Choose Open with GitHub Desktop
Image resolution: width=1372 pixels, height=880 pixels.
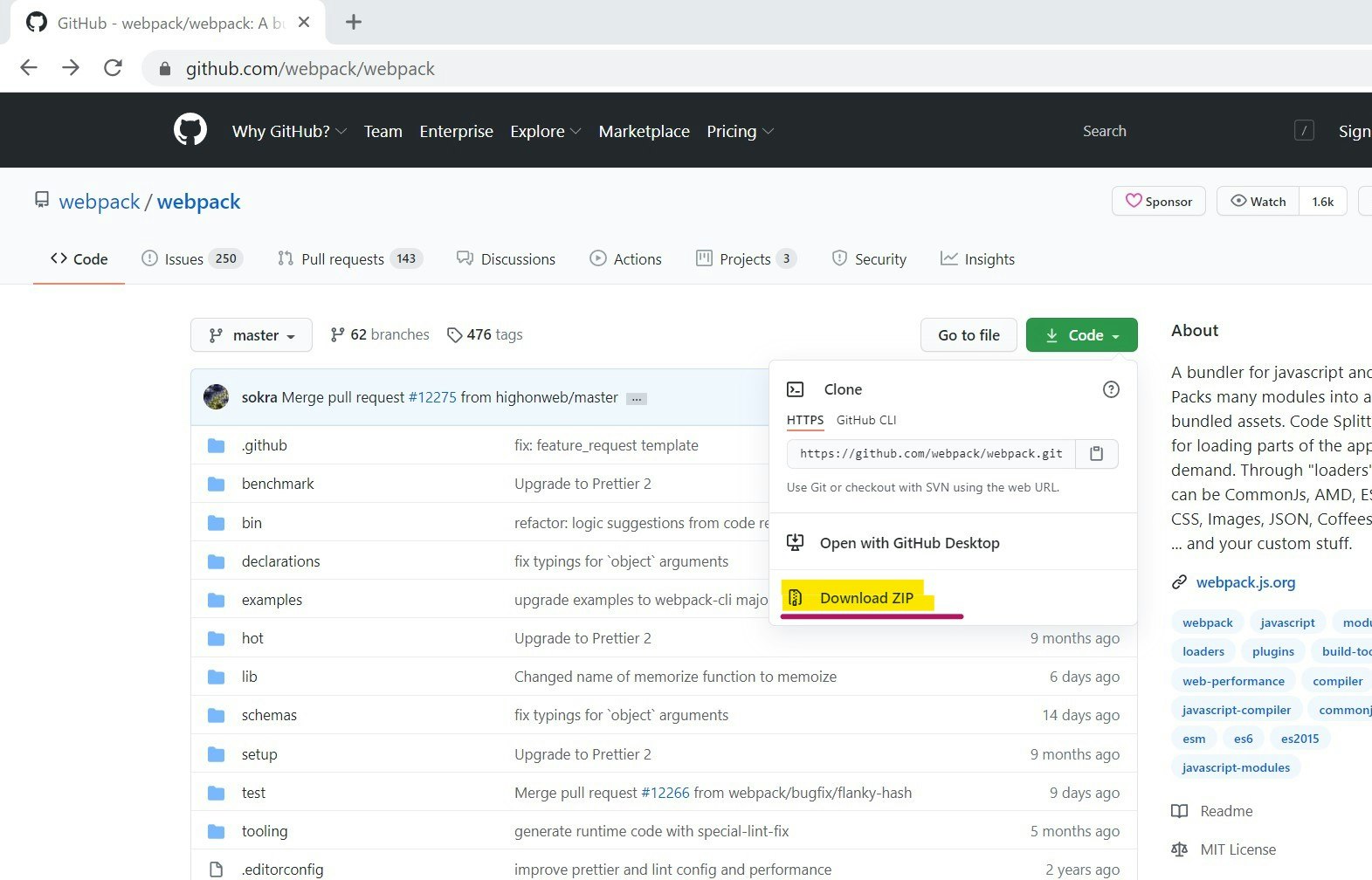coord(909,543)
